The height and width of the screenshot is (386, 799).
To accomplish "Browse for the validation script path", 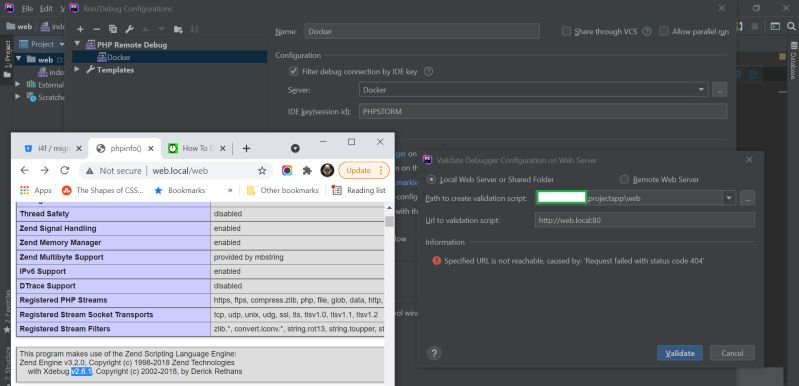I will click(747, 198).
